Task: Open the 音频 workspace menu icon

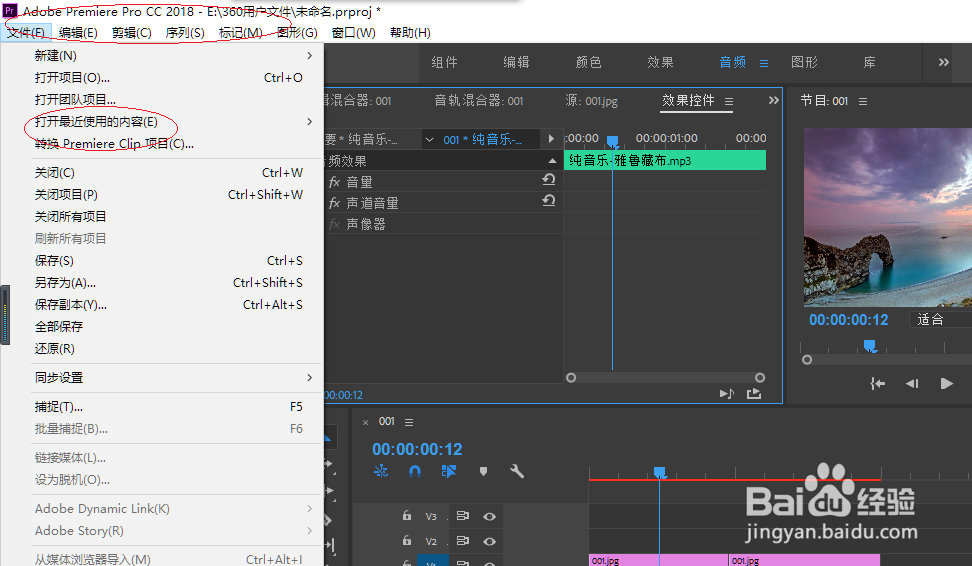Action: click(764, 63)
